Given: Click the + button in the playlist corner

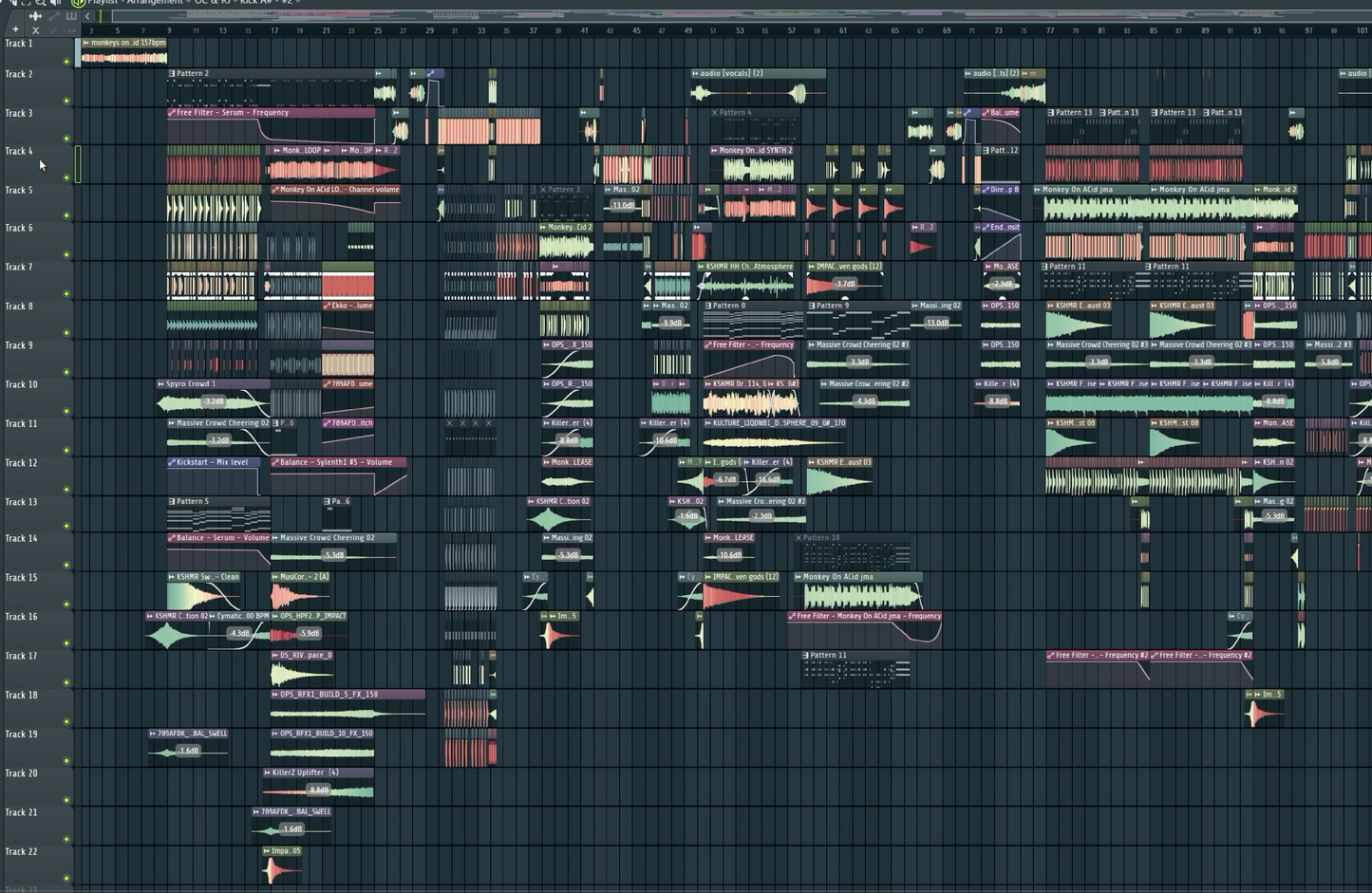Looking at the screenshot, I should [14, 29].
